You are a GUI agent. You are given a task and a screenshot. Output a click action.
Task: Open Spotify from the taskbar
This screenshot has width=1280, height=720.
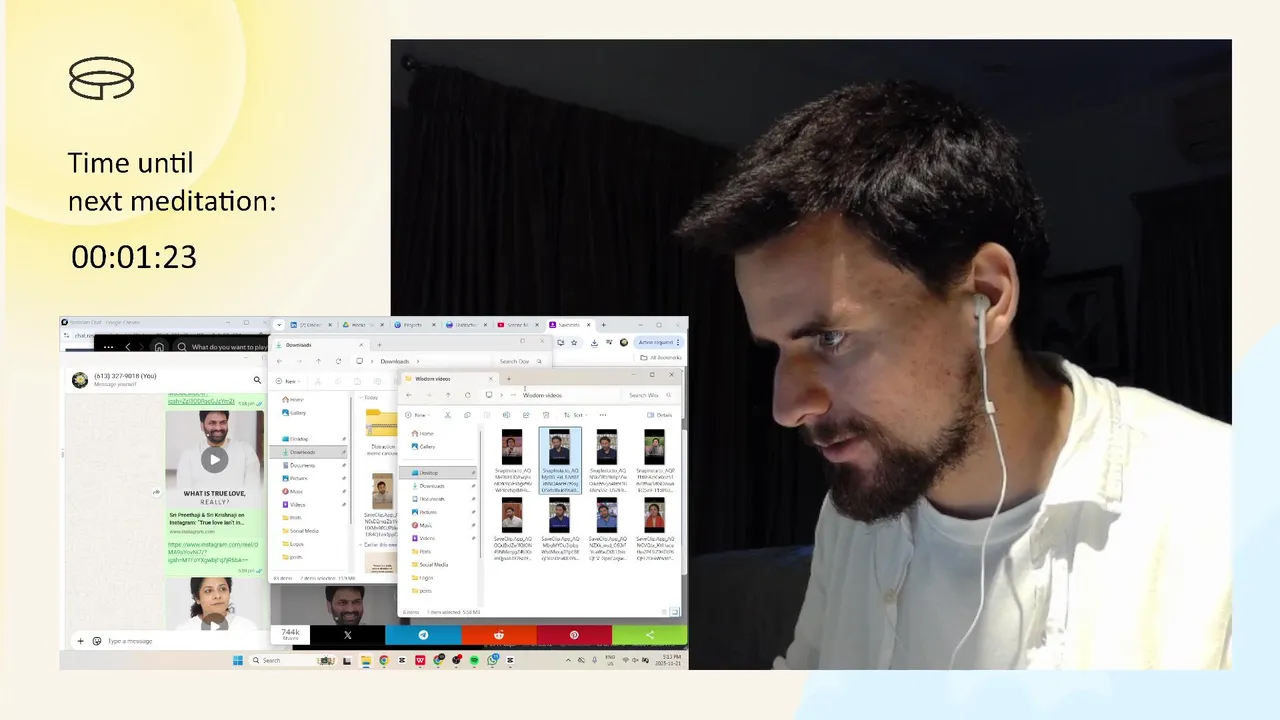click(x=475, y=660)
